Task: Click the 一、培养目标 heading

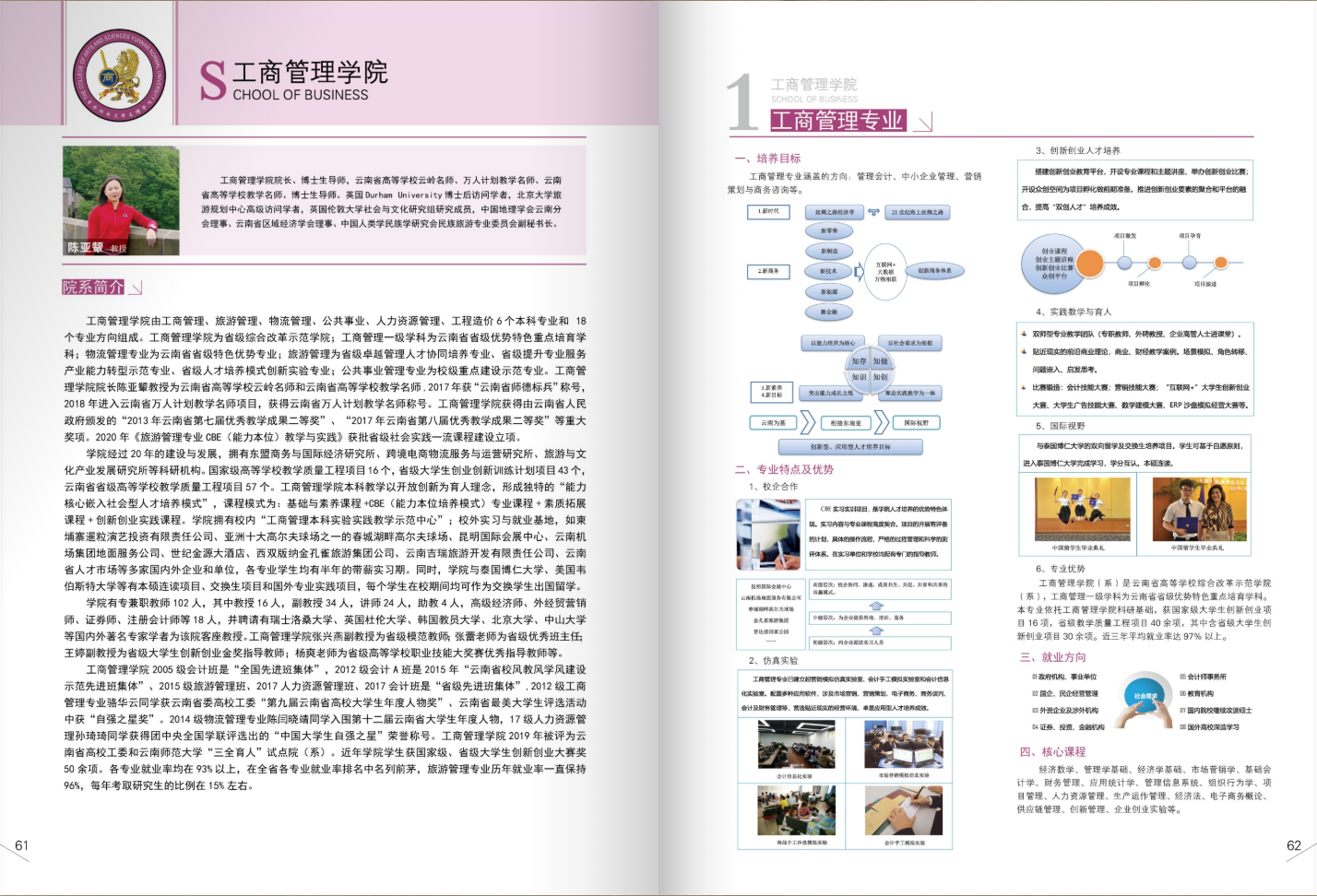Action: 768,159
